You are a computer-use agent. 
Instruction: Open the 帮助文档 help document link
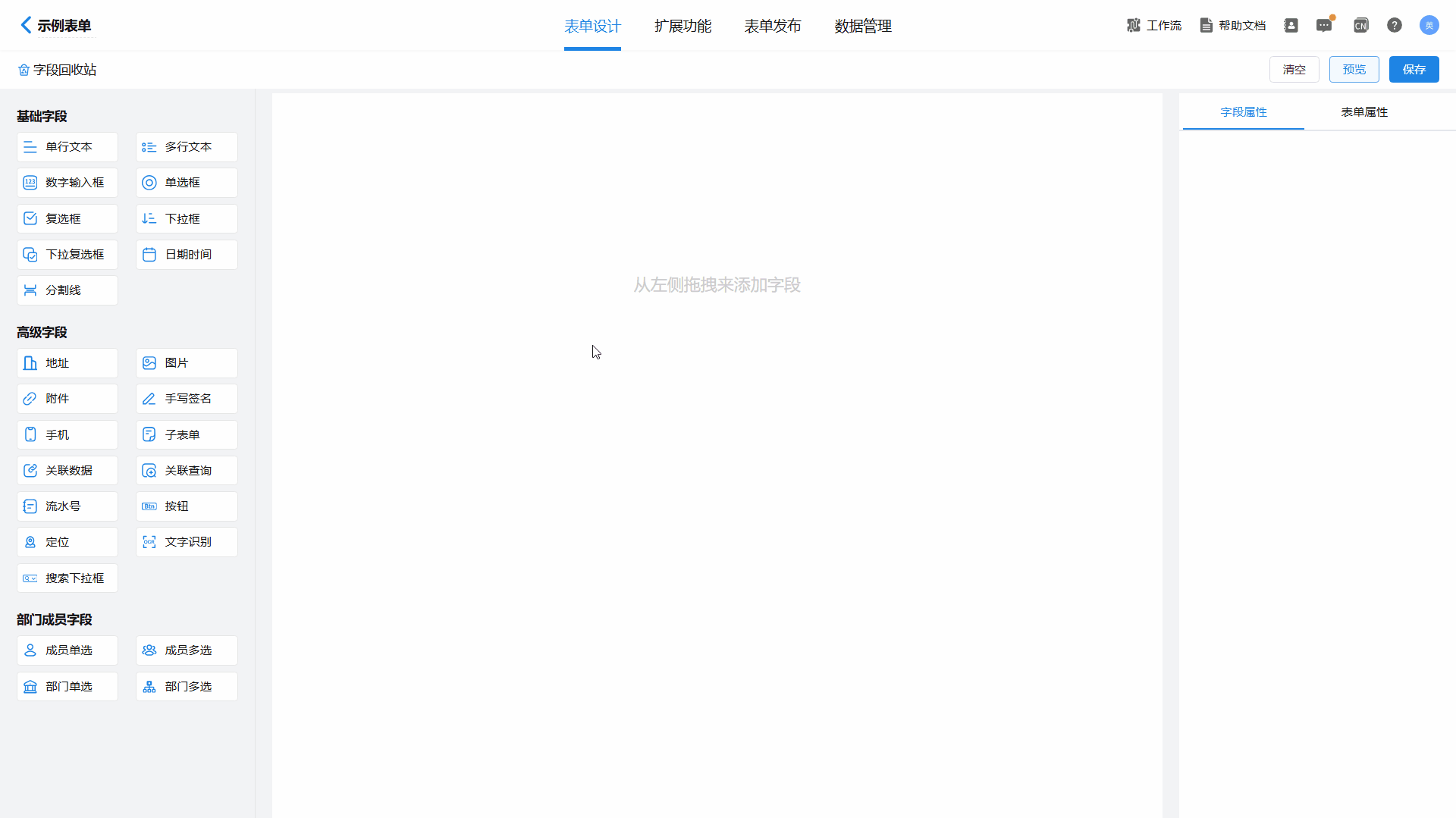click(1232, 26)
